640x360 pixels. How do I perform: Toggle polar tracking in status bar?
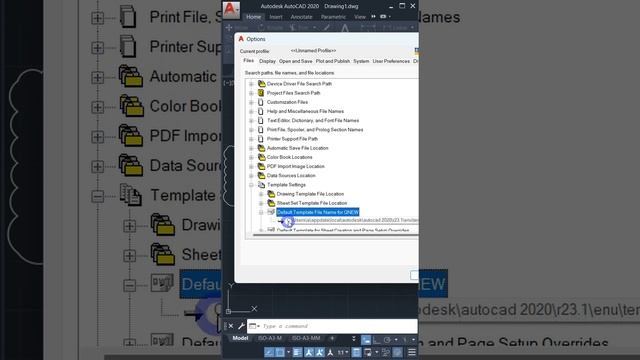[x=387, y=339]
